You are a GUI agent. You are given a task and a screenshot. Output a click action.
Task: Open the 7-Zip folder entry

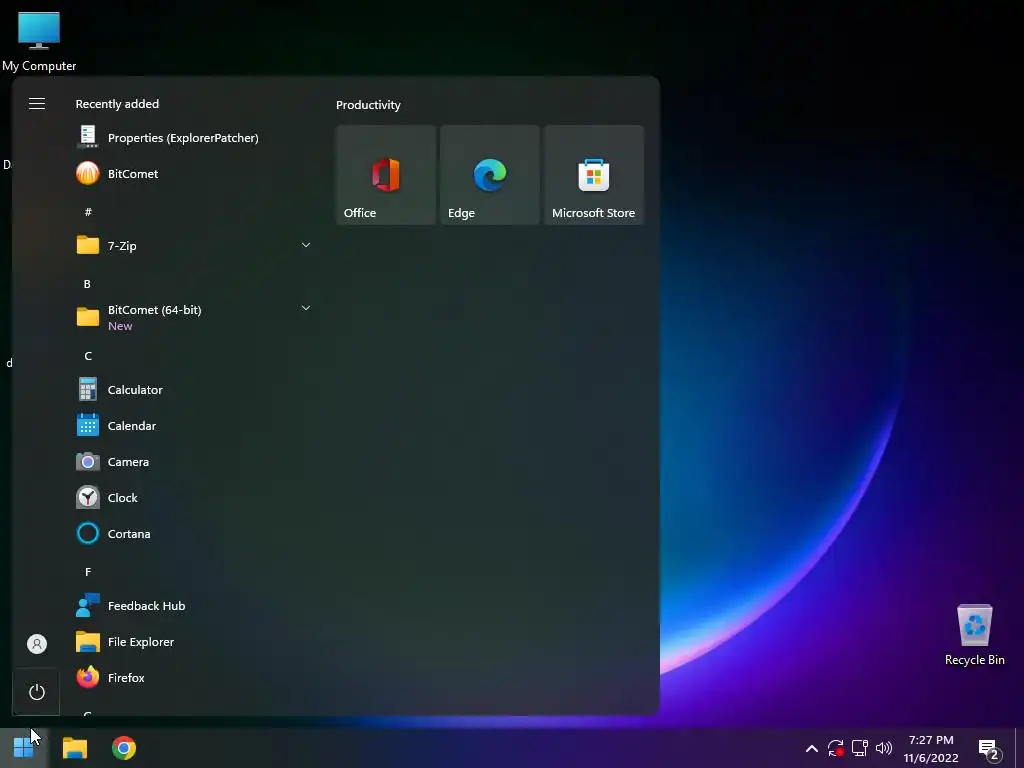[x=193, y=246]
